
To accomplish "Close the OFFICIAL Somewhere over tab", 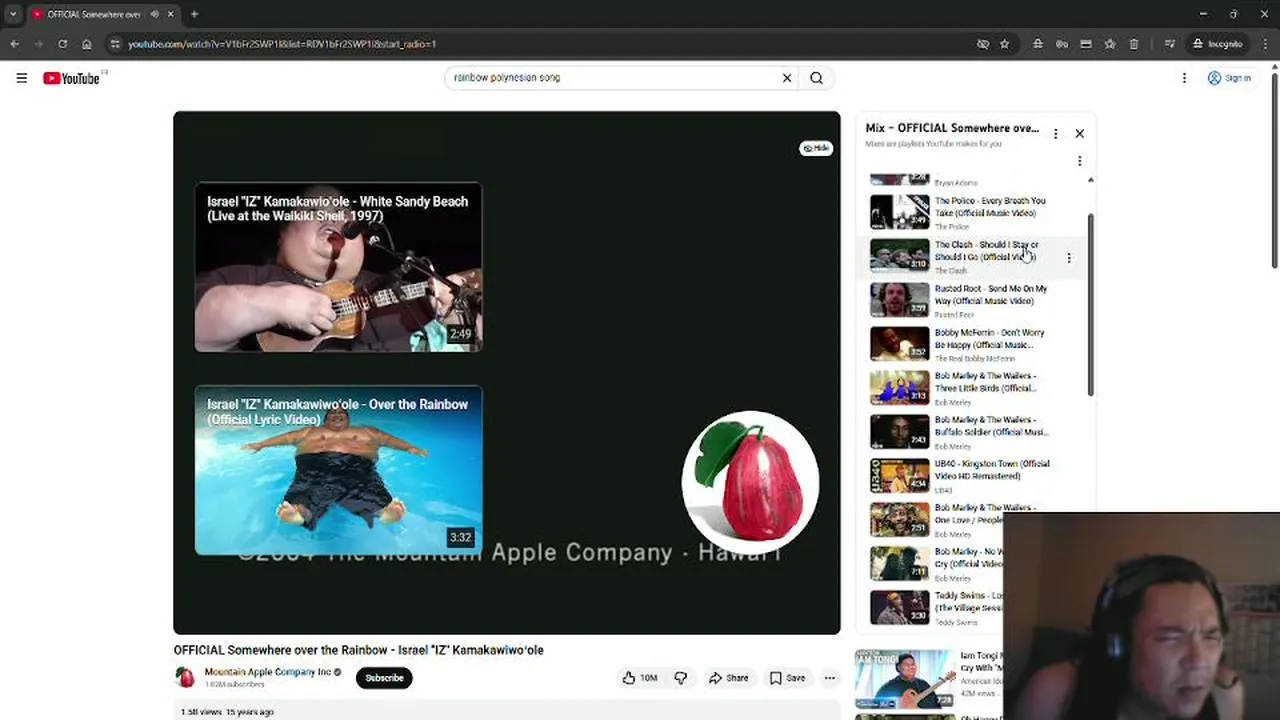I will coord(170,14).
